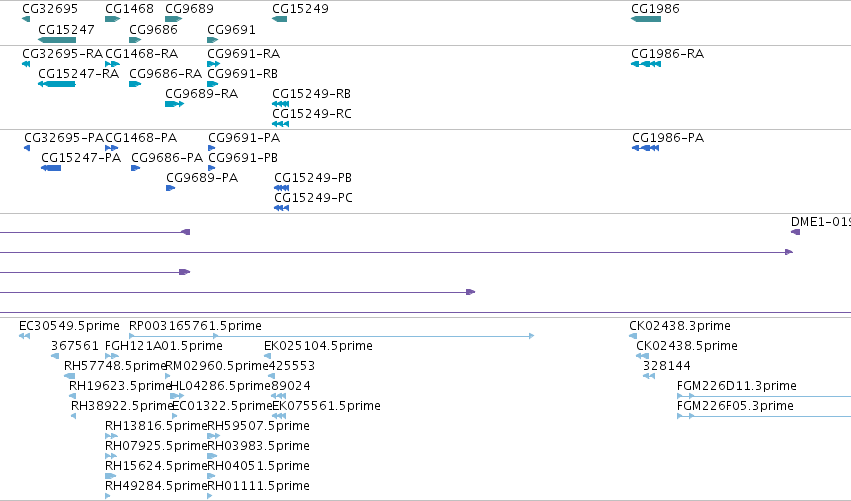The width and height of the screenshot is (851, 501).
Task: Click the CG32695-PA protein label
Action: point(64,138)
